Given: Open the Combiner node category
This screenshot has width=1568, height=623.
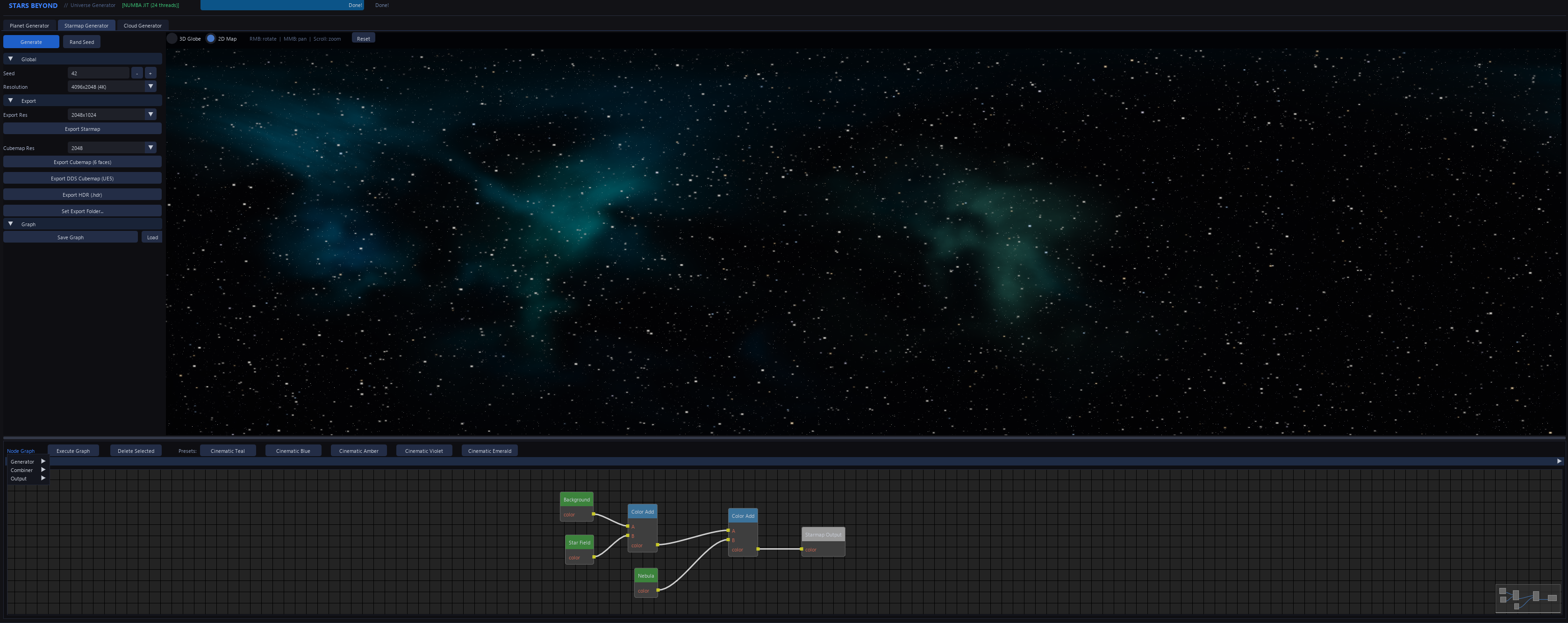Looking at the screenshot, I should click(x=21, y=470).
